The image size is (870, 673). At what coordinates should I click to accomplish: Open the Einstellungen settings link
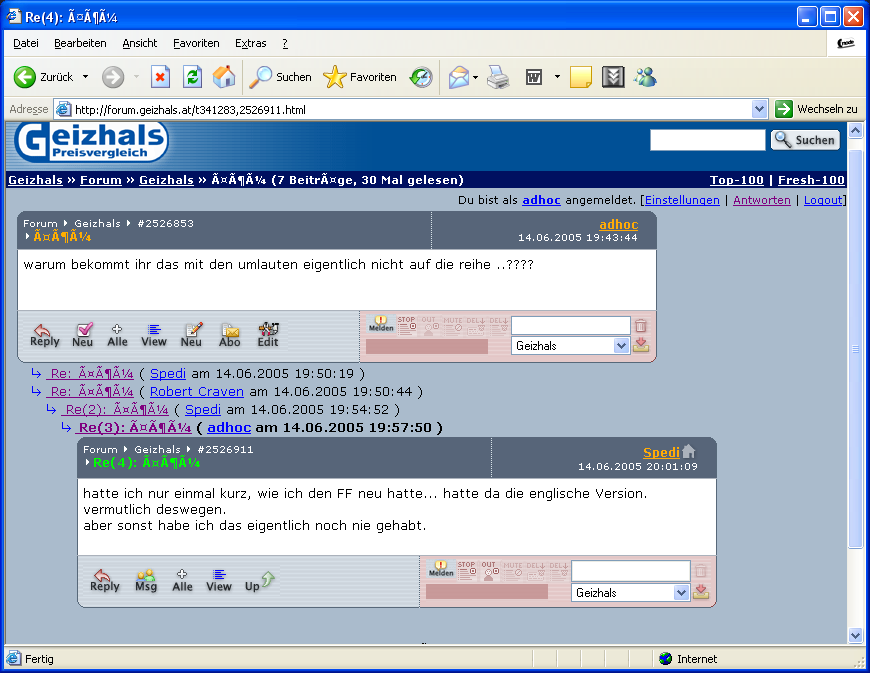click(682, 200)
